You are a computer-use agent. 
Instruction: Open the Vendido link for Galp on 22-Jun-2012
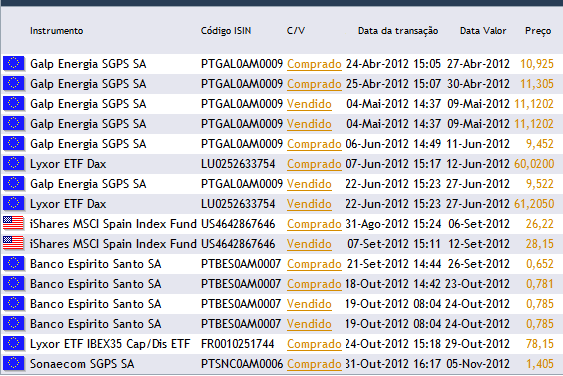(x=309, y=184)
